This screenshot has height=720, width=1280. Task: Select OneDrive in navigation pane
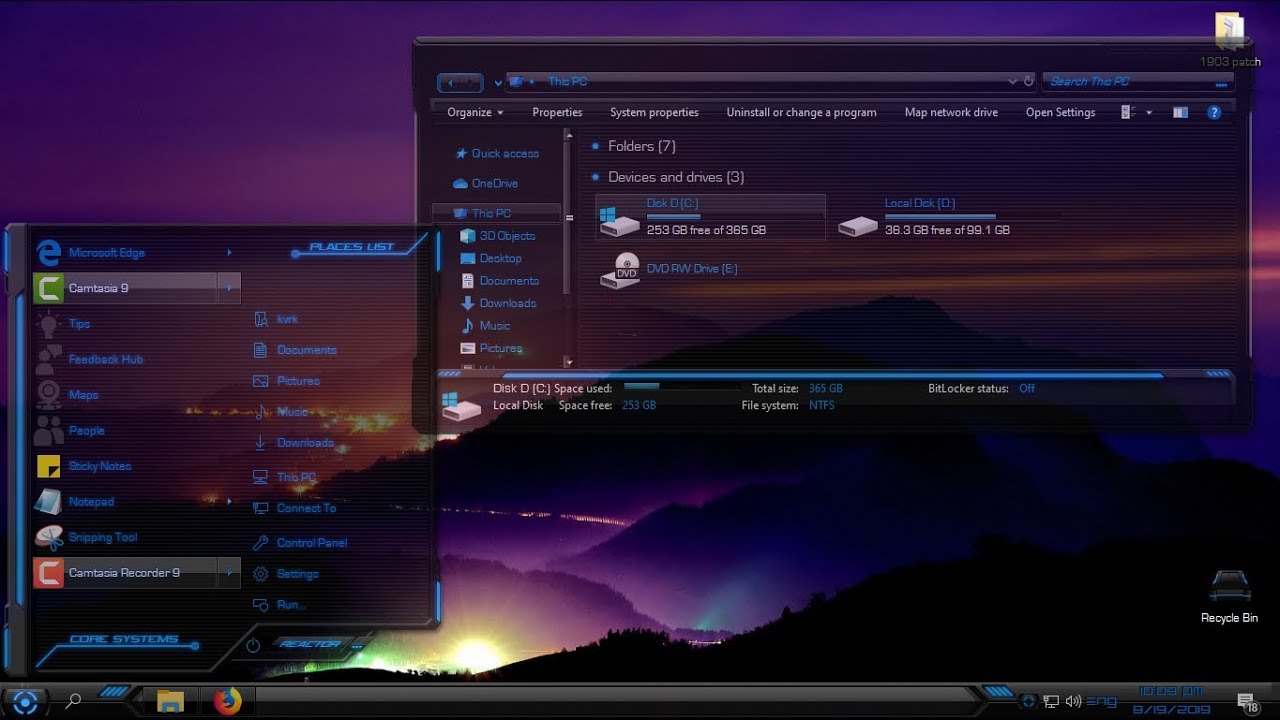coord(485,184)
